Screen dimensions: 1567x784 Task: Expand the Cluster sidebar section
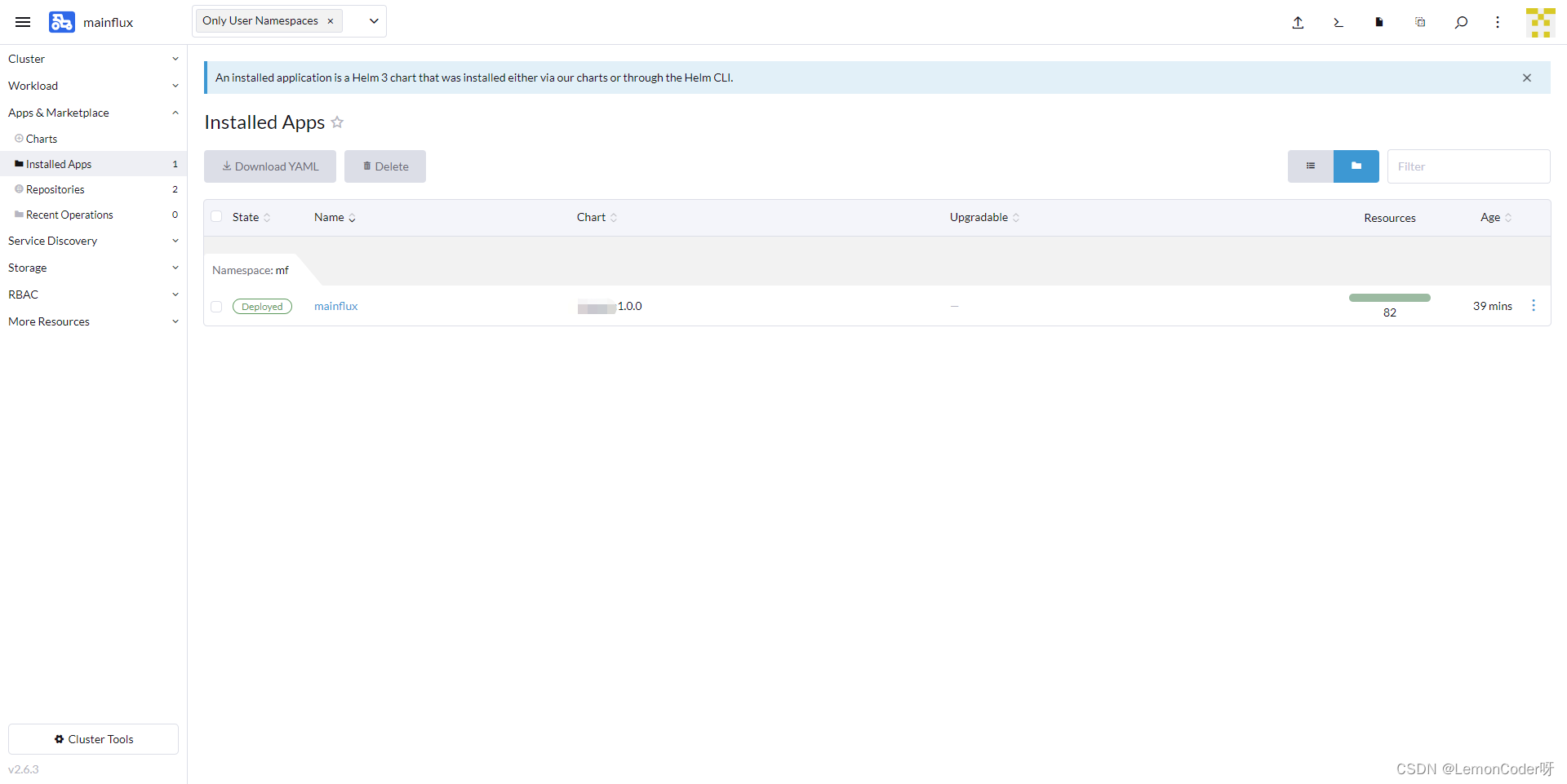pos(93,59)
